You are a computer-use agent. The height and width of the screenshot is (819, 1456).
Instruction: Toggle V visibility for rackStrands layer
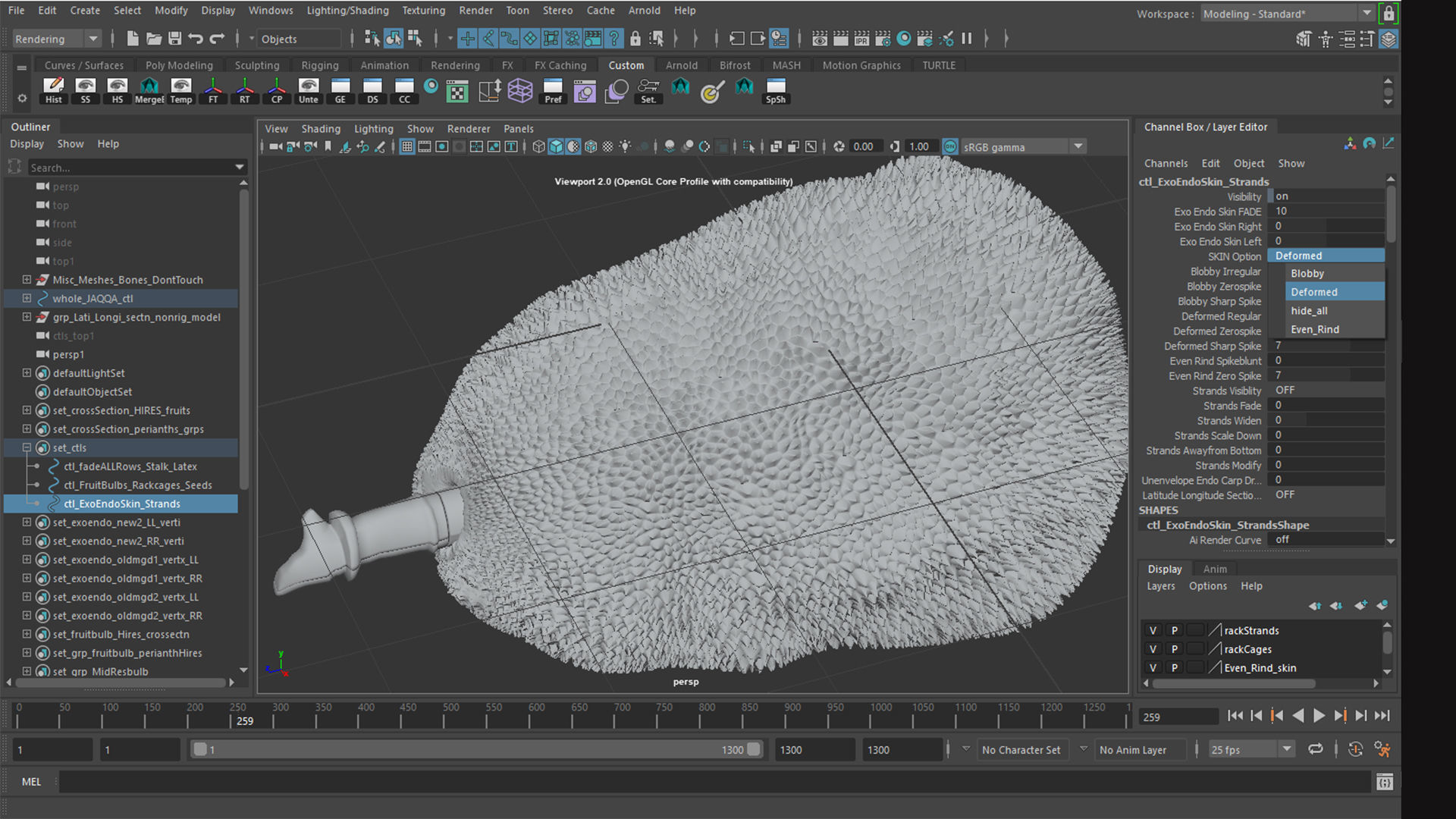(1153, 630)
